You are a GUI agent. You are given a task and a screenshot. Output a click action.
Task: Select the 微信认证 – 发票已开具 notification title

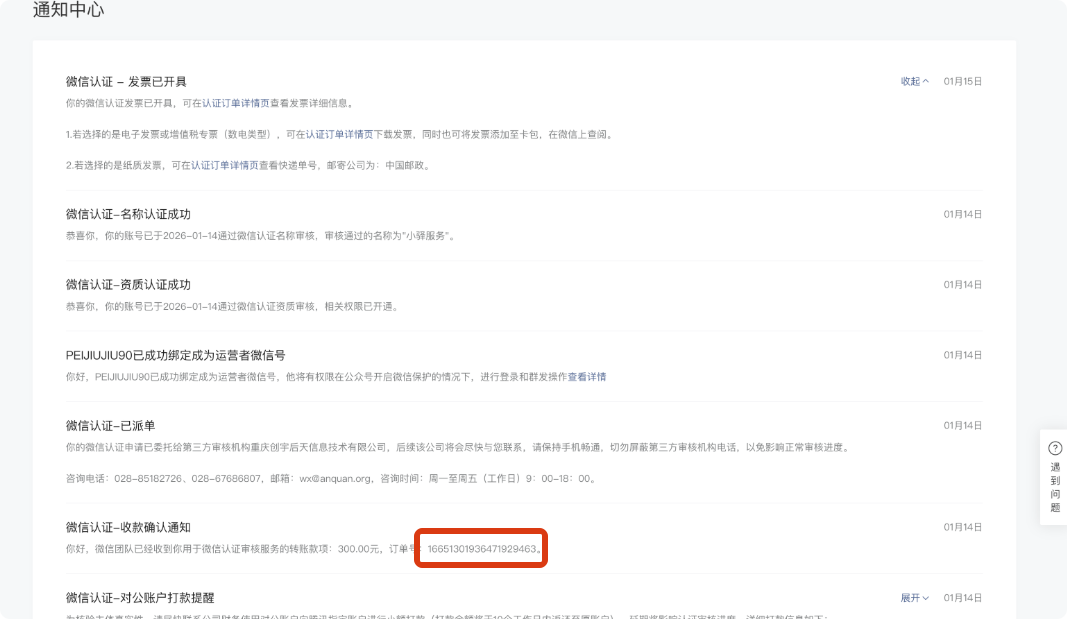126,82
